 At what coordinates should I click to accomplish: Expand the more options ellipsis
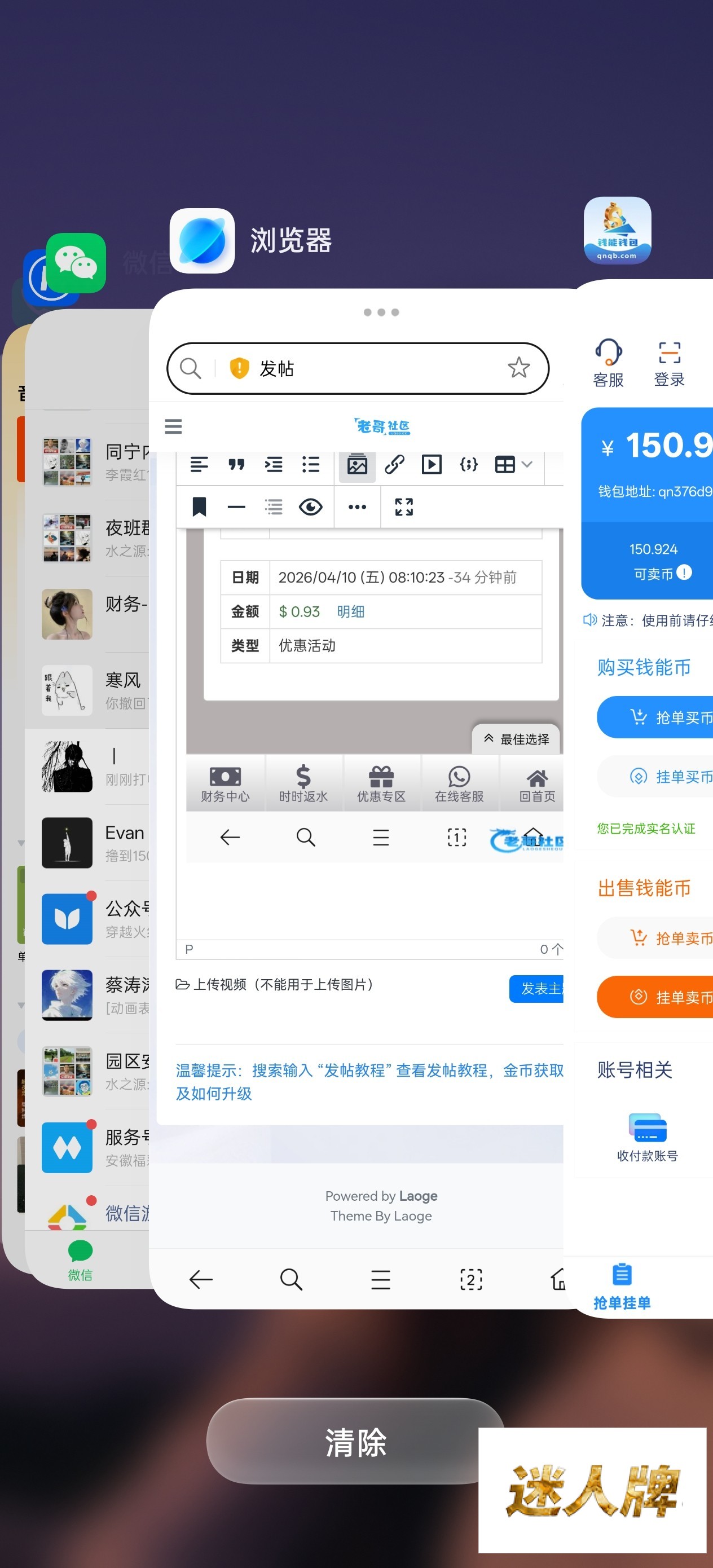pos(357,507)
